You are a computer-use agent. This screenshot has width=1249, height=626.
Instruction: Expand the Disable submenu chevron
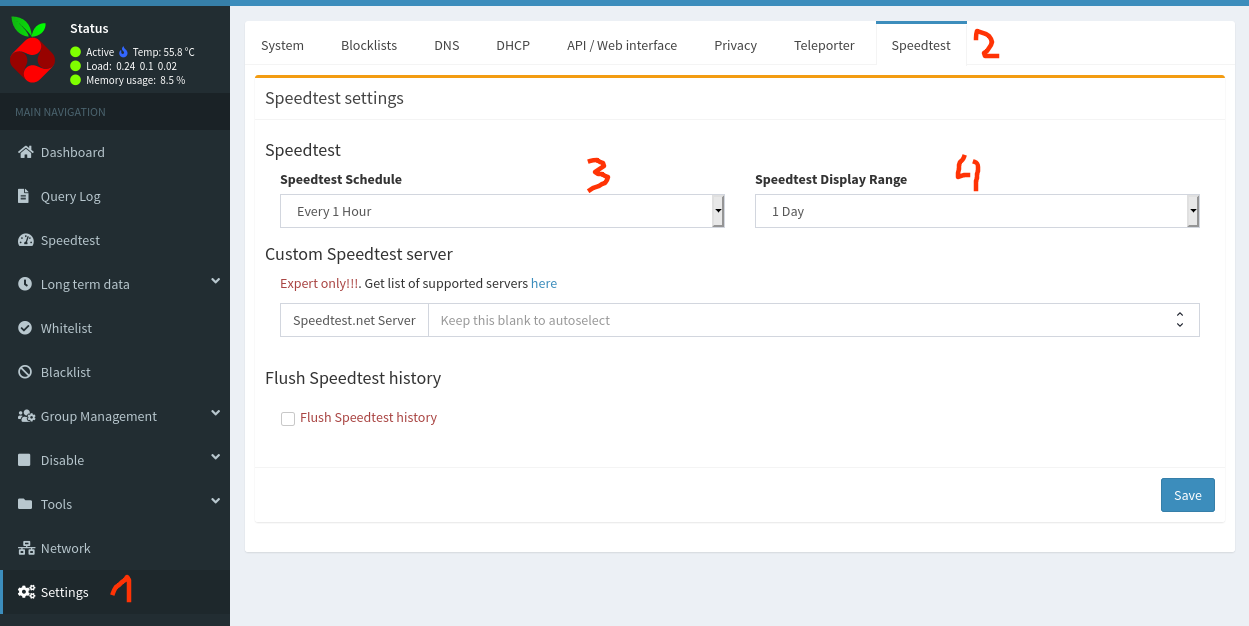coord(215,458)
